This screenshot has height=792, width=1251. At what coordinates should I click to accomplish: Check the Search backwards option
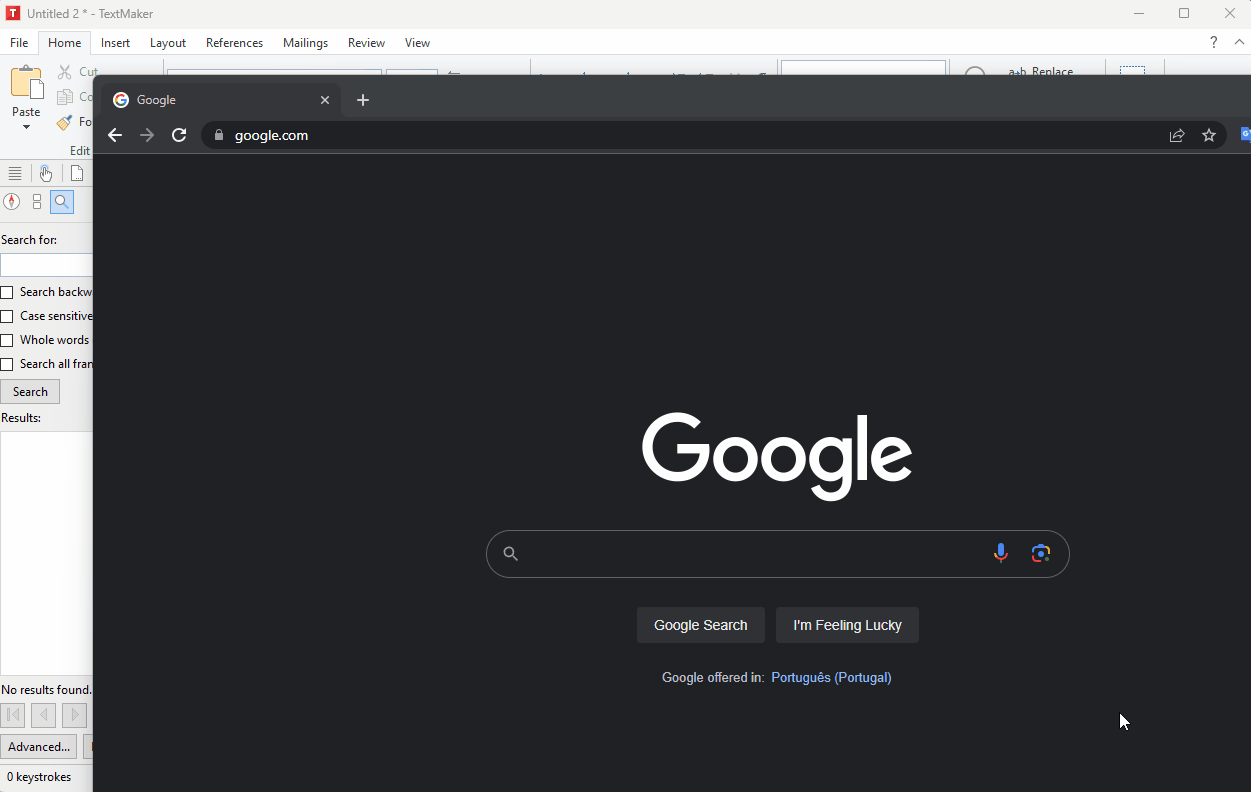click(x=7, y=292)
